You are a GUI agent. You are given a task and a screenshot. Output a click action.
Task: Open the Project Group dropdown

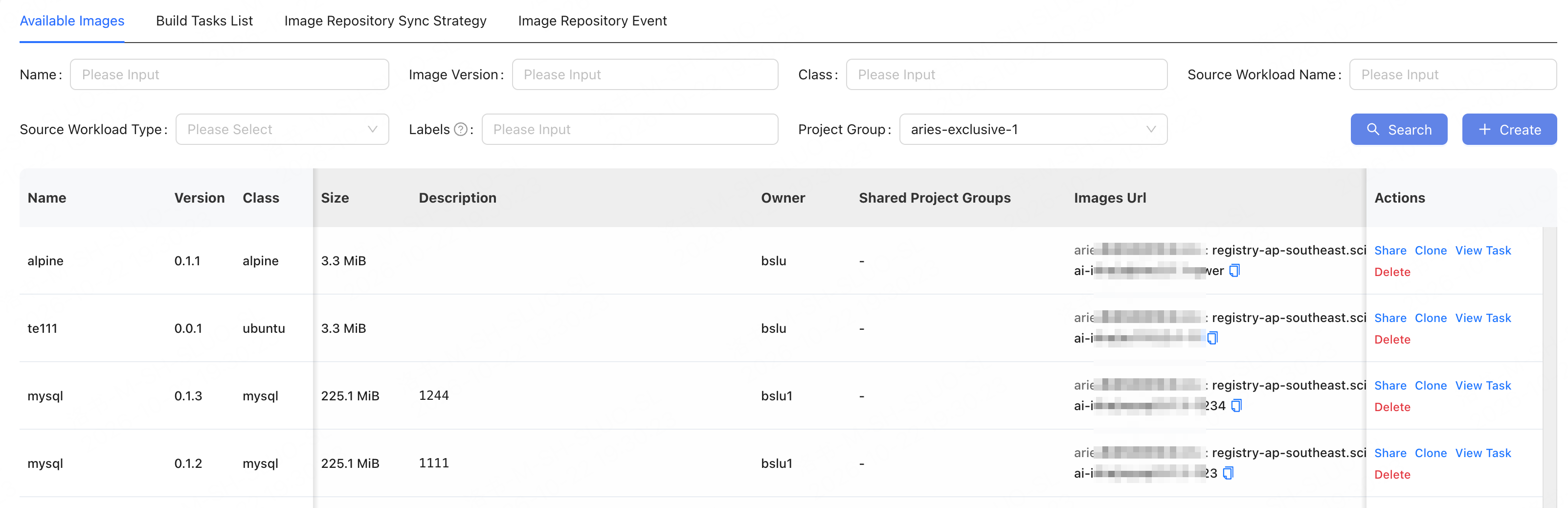[1033, 129]
